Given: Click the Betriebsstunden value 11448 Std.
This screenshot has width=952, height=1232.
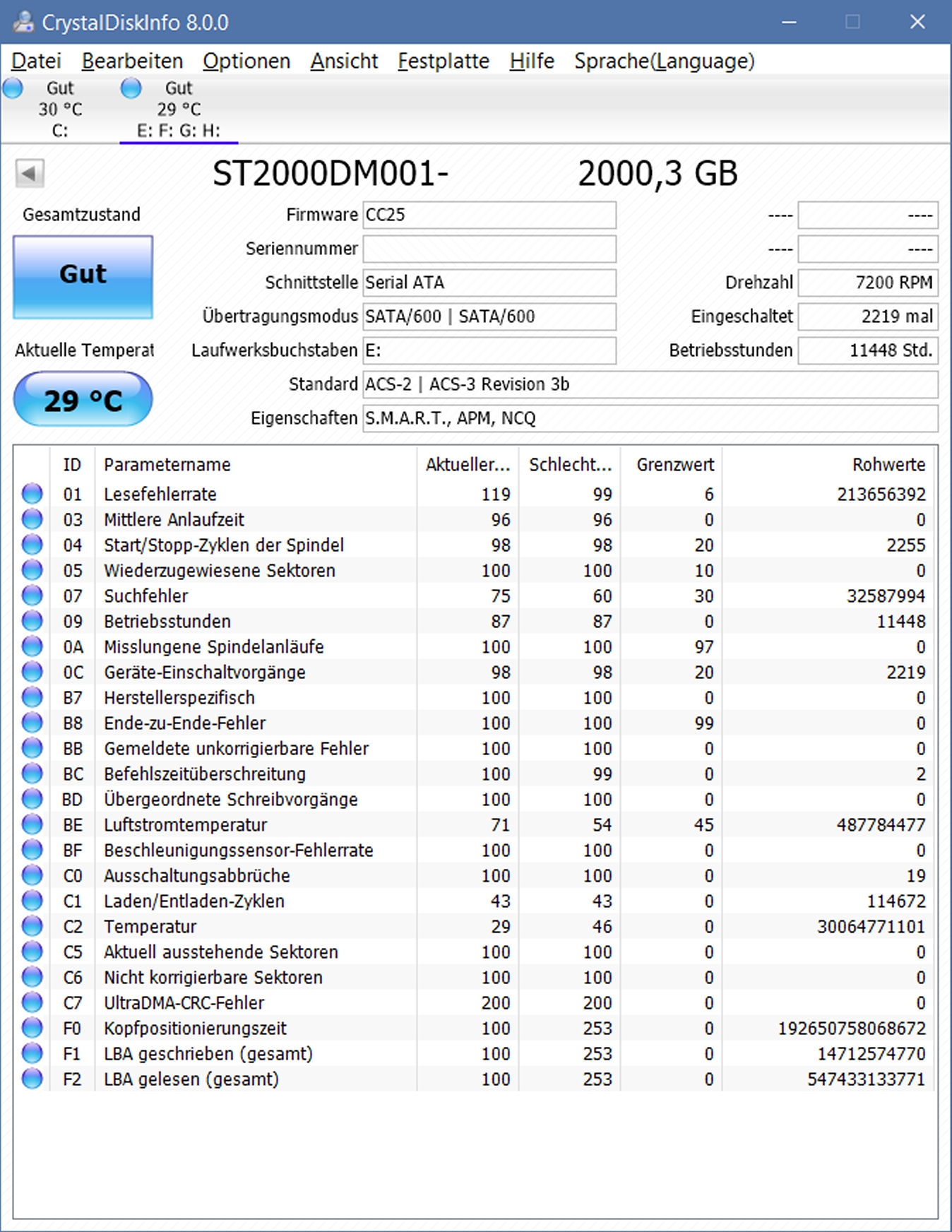Looking at the screenshot, I should point(868,350).
